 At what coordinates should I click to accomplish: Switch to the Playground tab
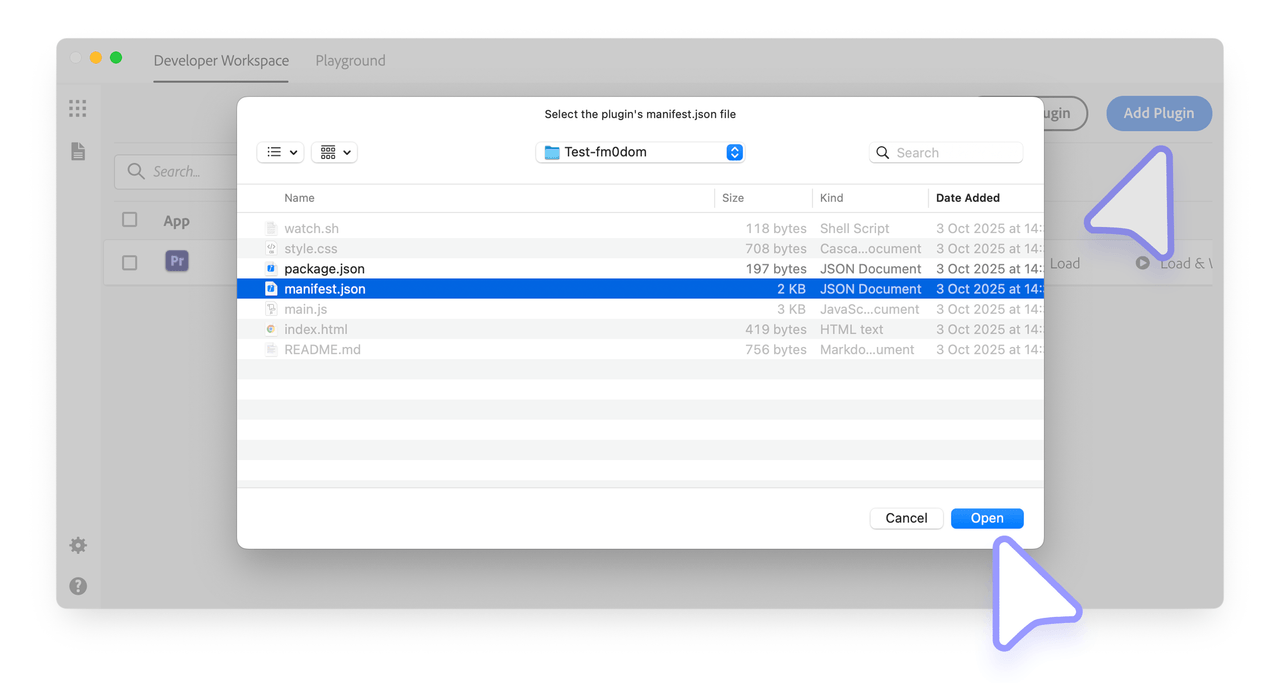click(x=349, y=60)
